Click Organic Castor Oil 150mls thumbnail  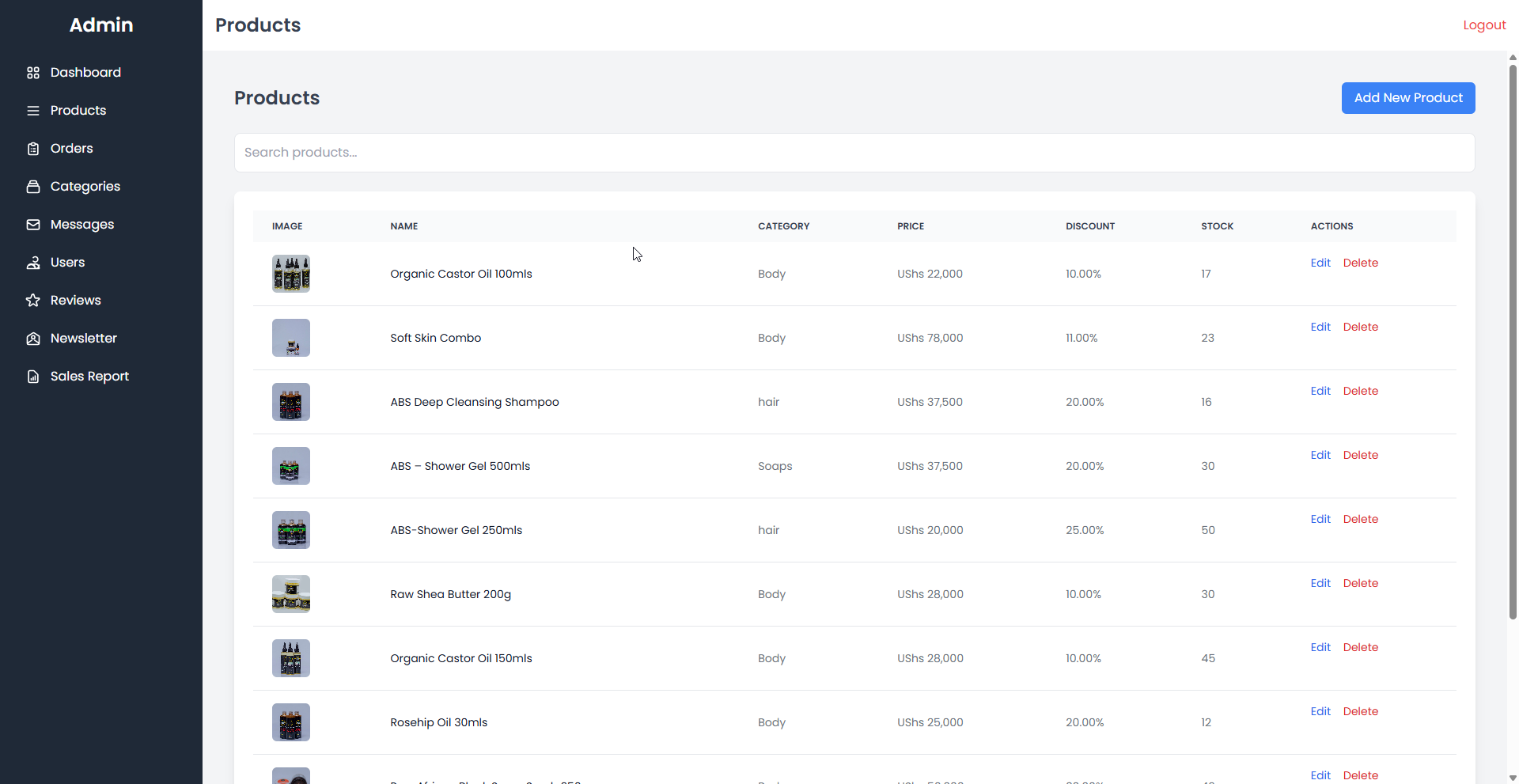[291, 658]
